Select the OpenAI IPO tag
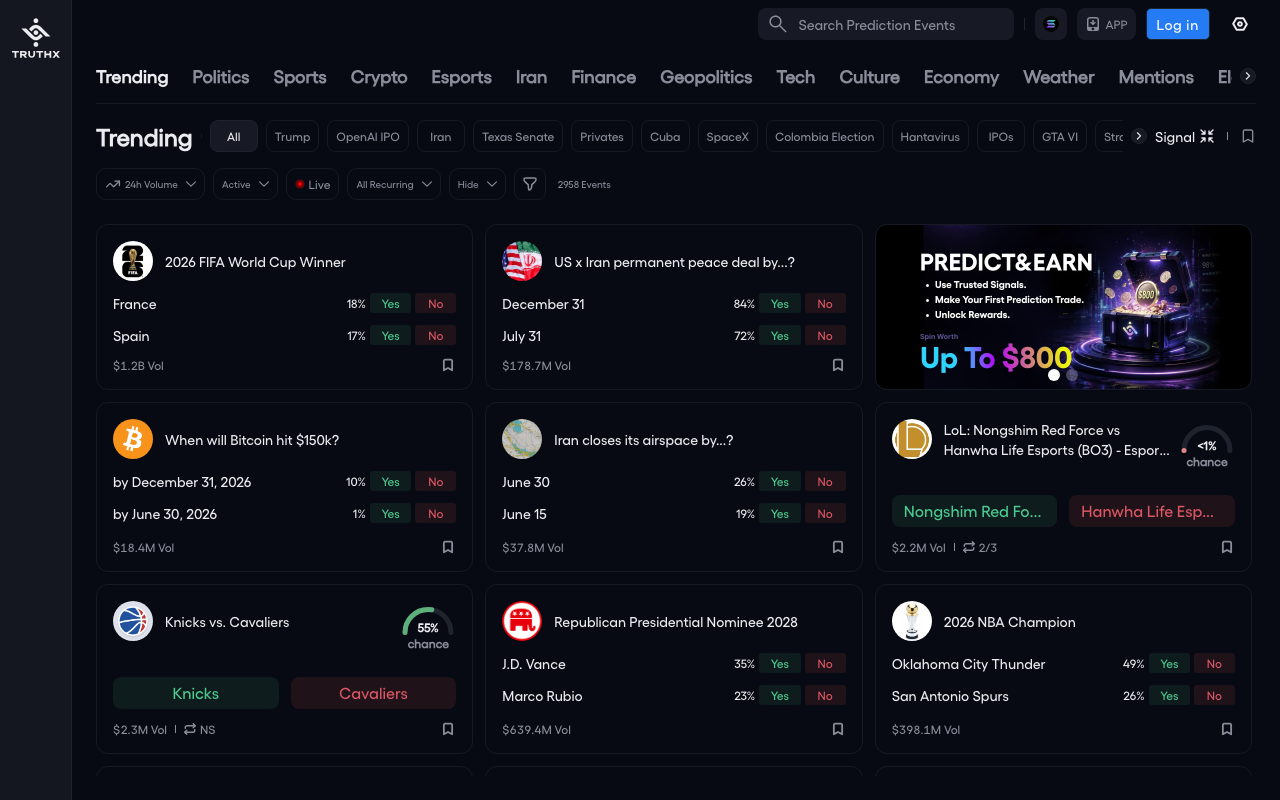The height and width of the screenshot is (800, 1280). pos(368,136)
